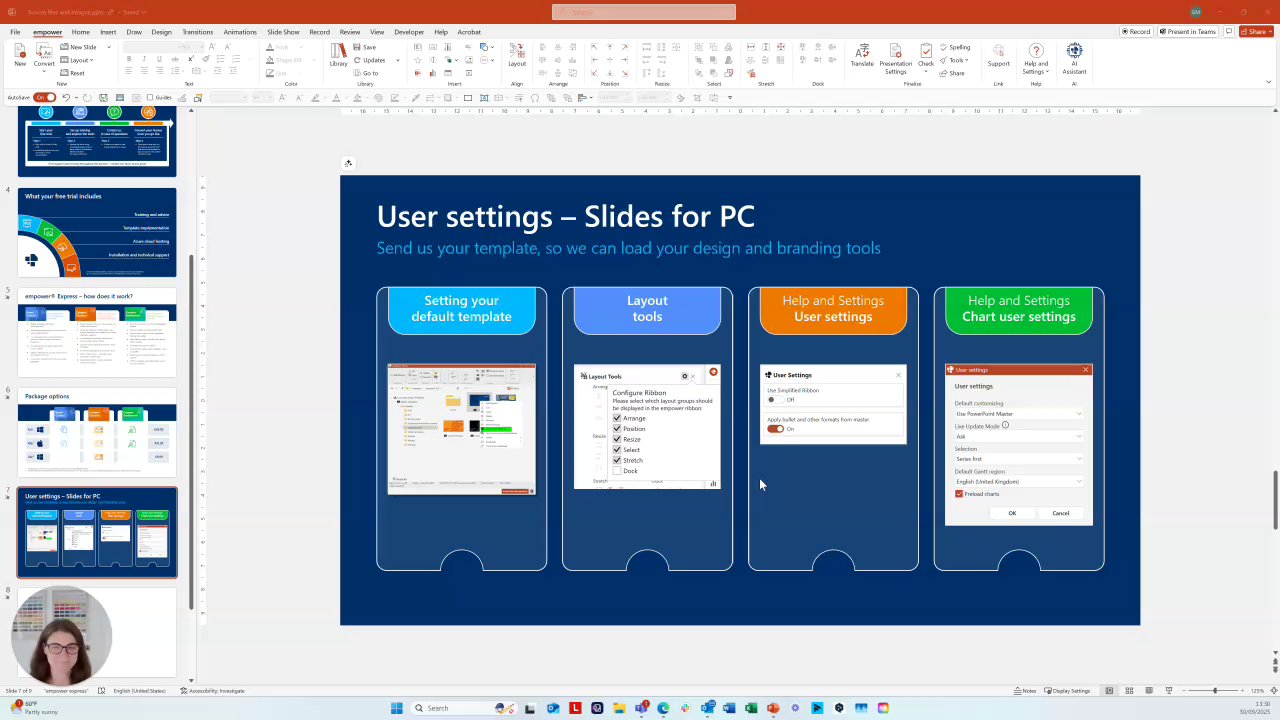Toggle AutoSave switch
Image resolution: width=1280 pixels, height=720 pixels.
(x=43, y=98)
